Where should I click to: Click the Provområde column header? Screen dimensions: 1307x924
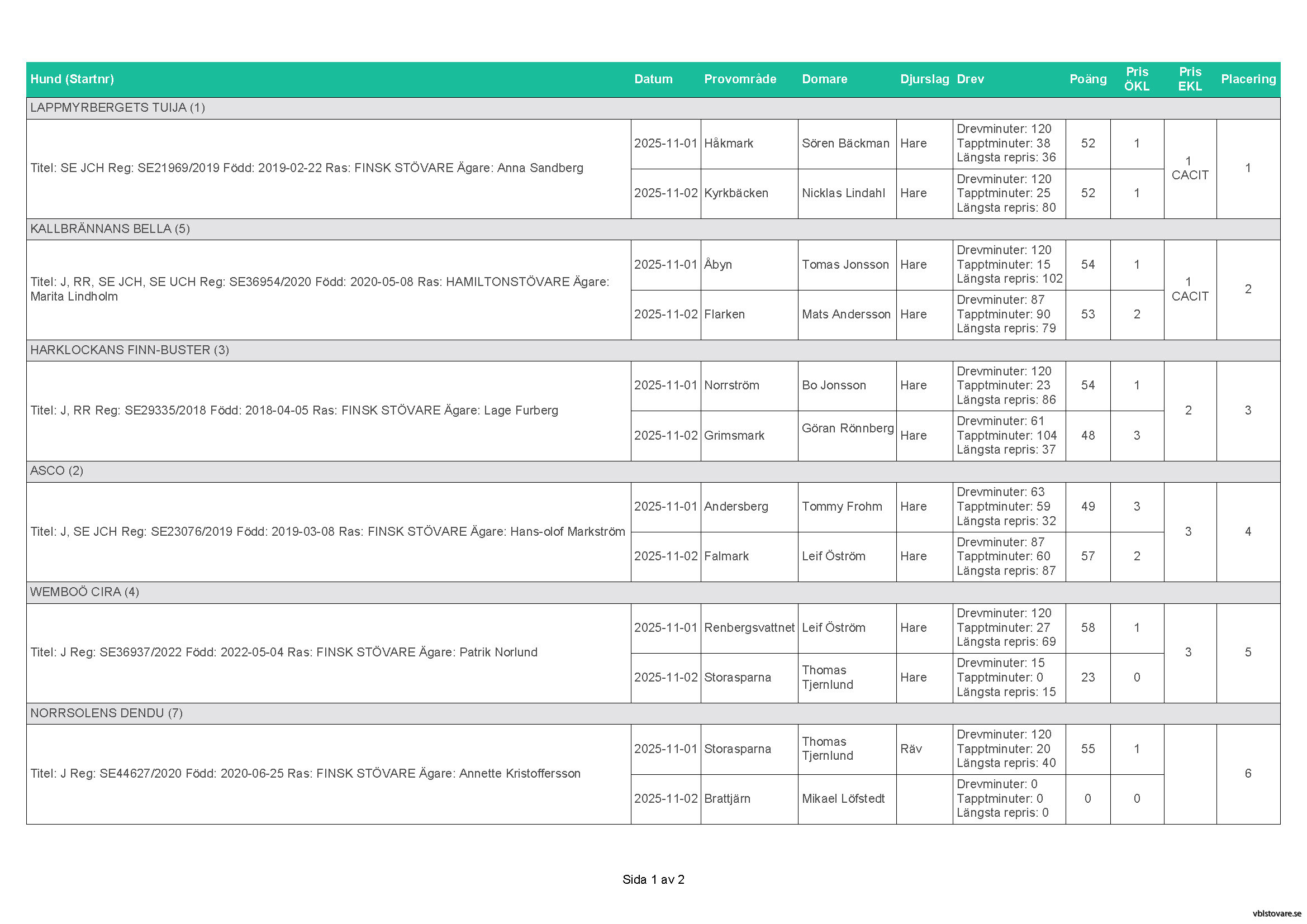click(x=739, y=79)
